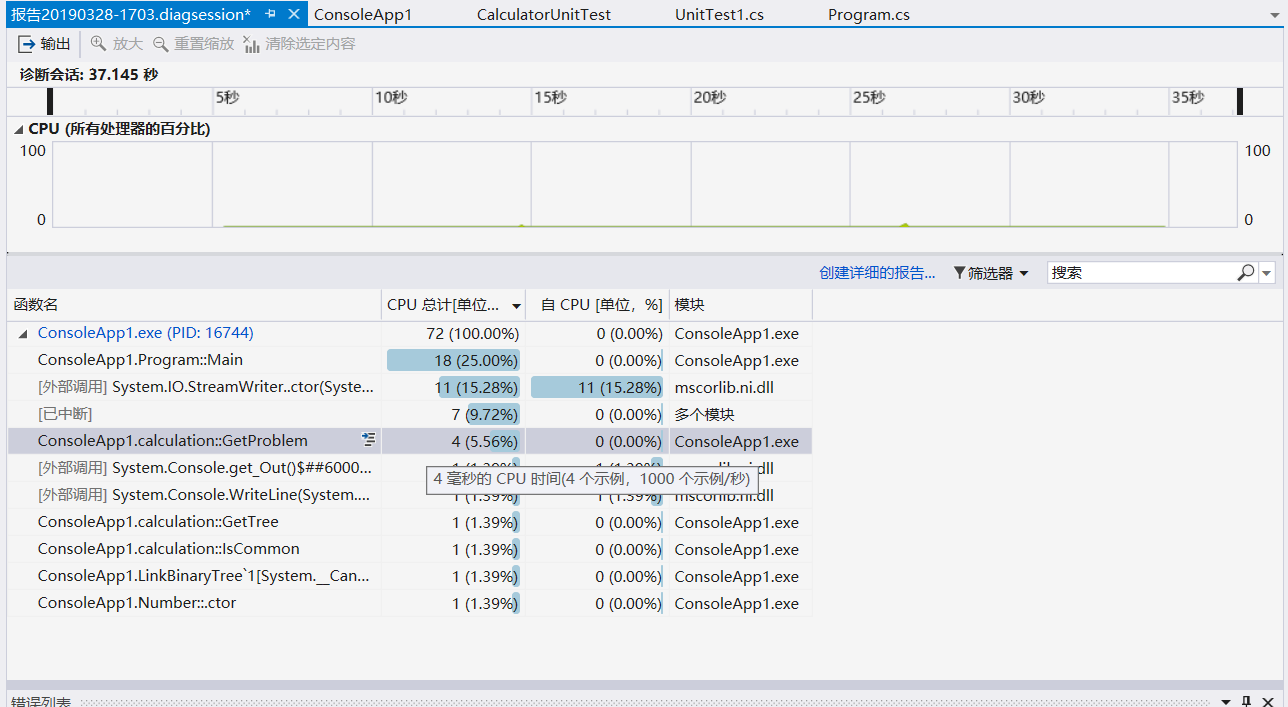The height and width of the screenshot is (707, 1288).
Task: Click the CPU 总计 column sort arrow
Action: (x=516, y=305)
